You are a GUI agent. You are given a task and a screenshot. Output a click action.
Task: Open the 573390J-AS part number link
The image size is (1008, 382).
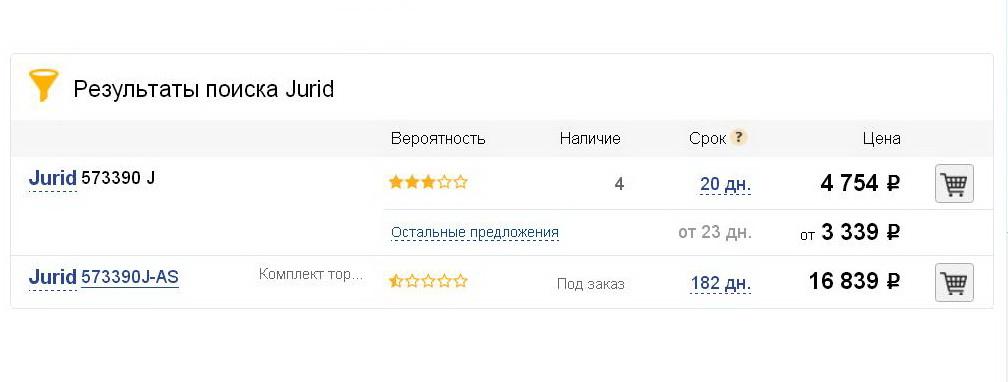coord(130,278)
